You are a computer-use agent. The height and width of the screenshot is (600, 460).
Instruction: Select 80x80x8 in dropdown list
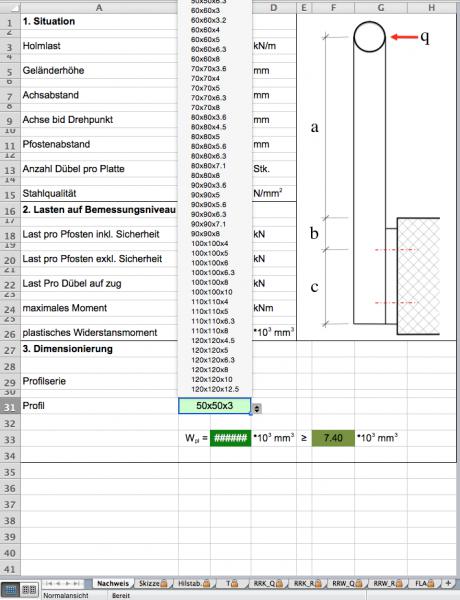point(206,176)
